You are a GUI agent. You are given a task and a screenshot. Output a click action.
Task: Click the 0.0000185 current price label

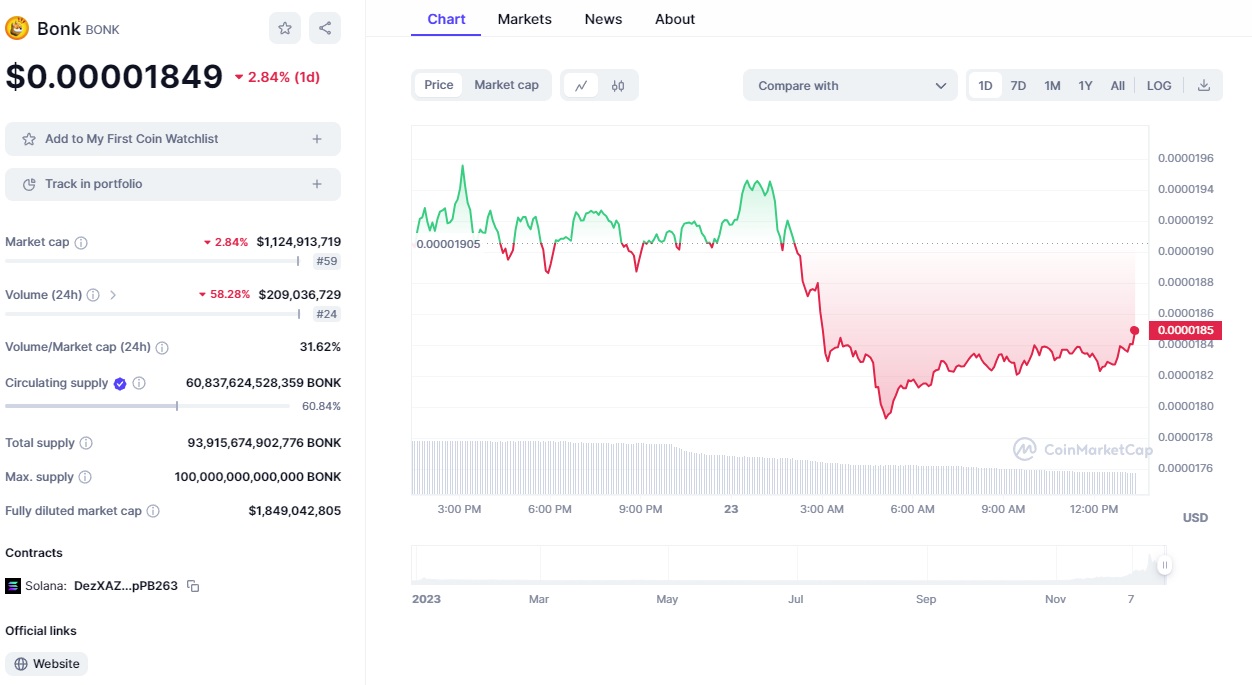coord(1186,330)
